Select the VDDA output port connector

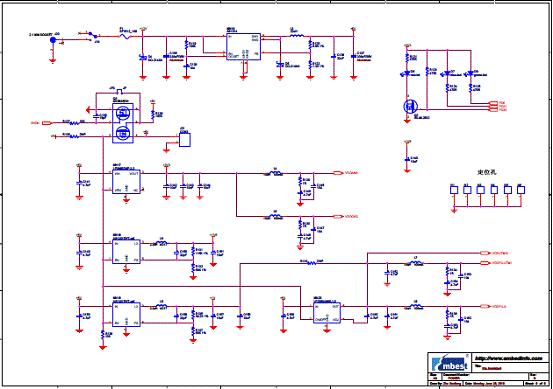[339, 173]
